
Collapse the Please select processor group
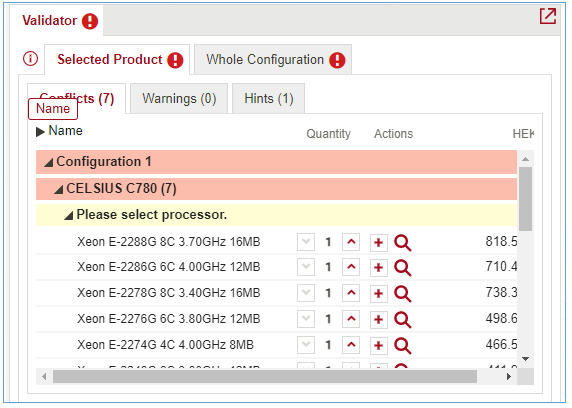[x=69, y=215]
